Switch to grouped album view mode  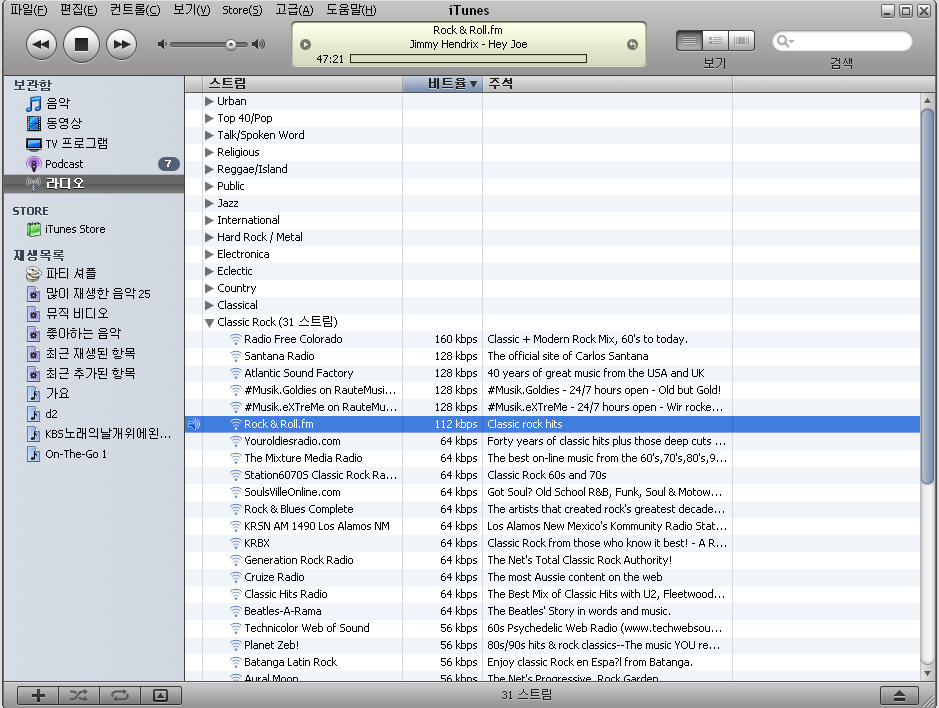pos(715,41)
